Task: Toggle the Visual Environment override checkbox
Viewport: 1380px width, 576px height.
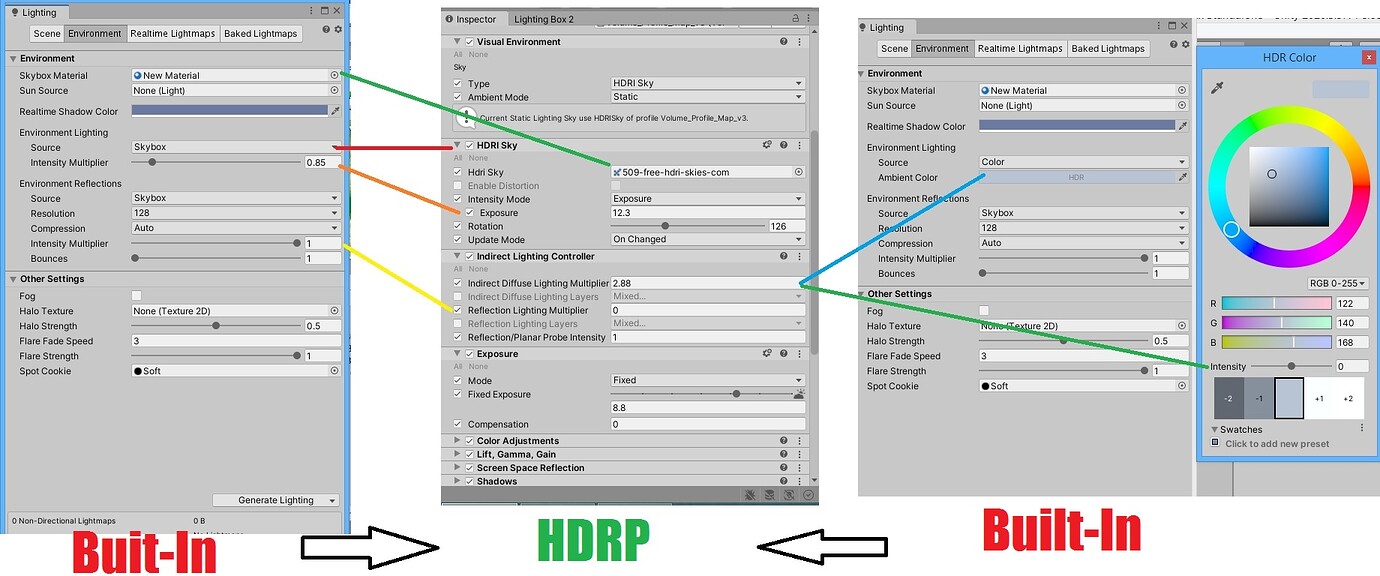Action: 469,42
